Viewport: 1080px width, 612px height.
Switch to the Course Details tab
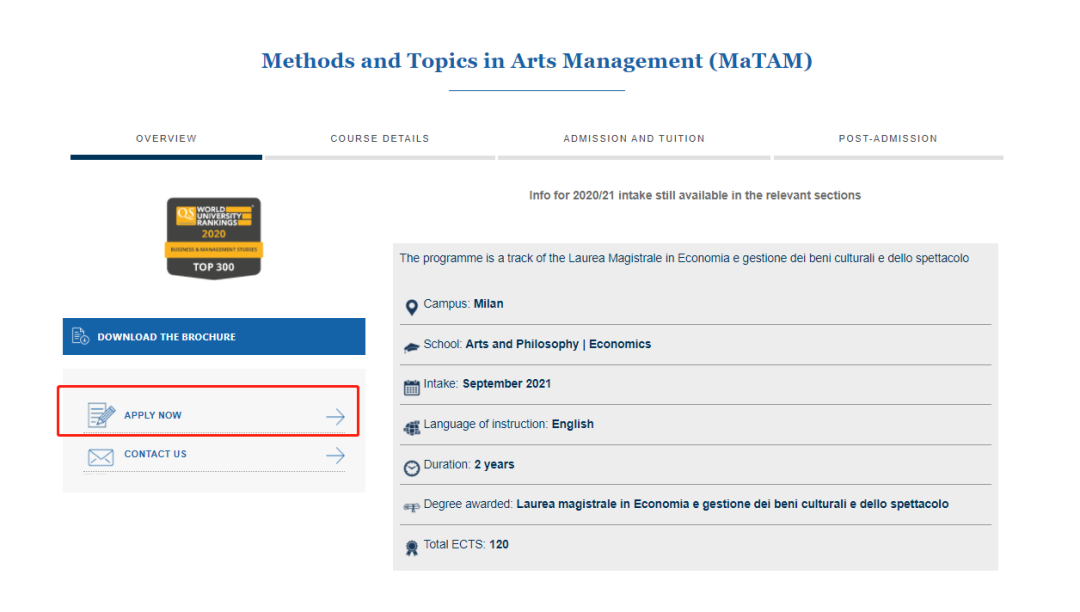[380, 138]
